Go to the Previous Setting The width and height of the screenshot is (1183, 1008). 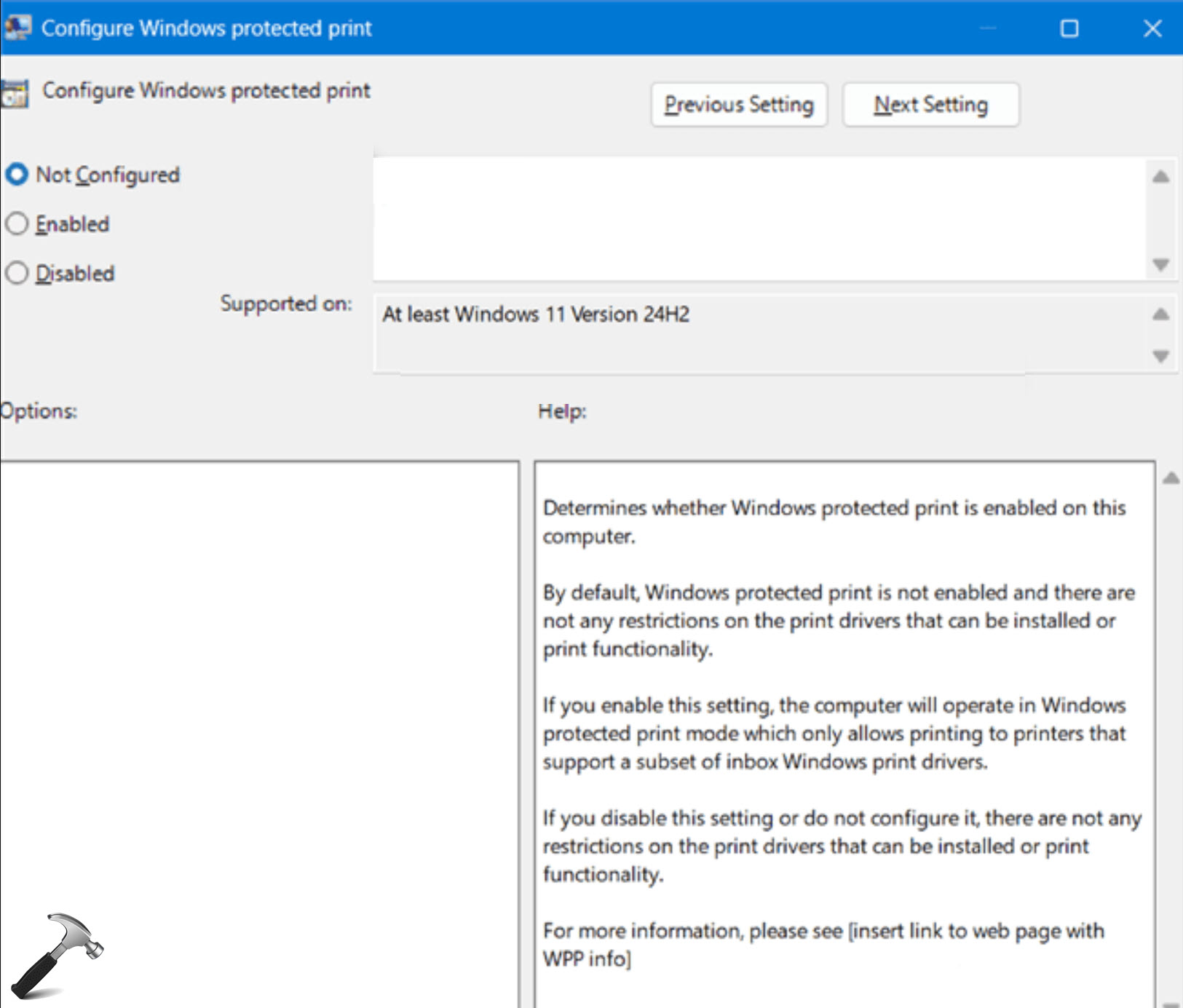[x=739, y=104]
